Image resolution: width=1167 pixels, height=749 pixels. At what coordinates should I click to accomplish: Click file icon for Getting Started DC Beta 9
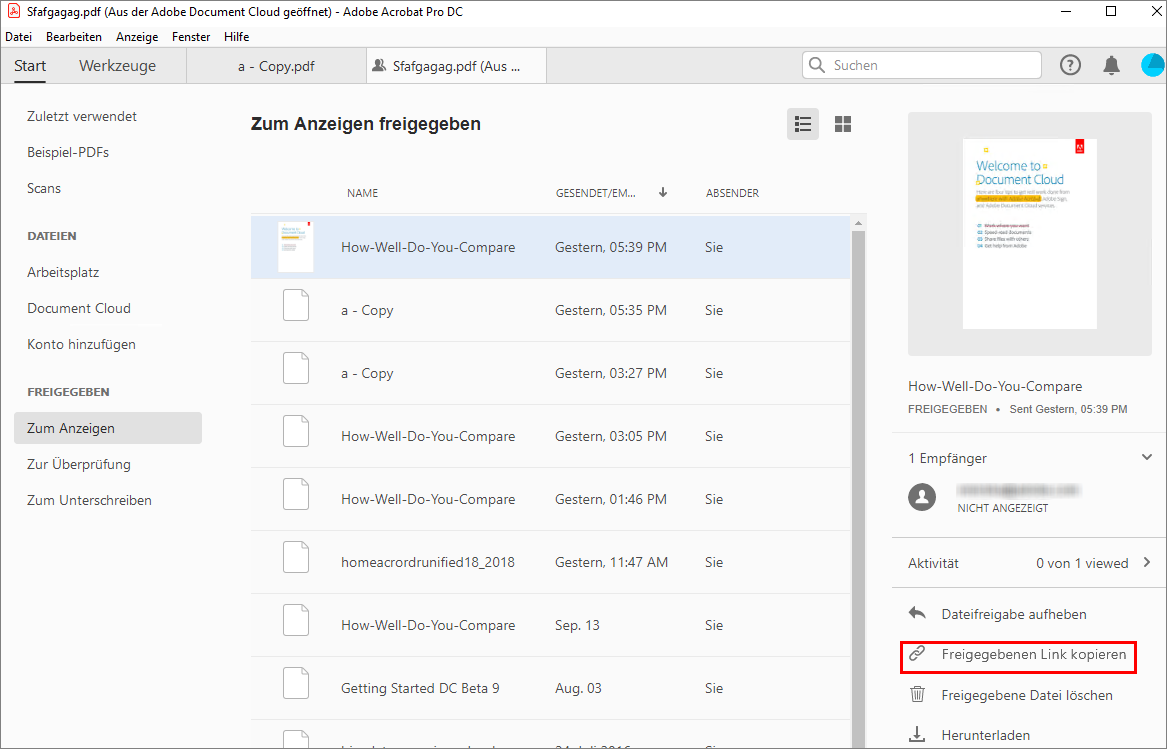click(x=295, y=683)
